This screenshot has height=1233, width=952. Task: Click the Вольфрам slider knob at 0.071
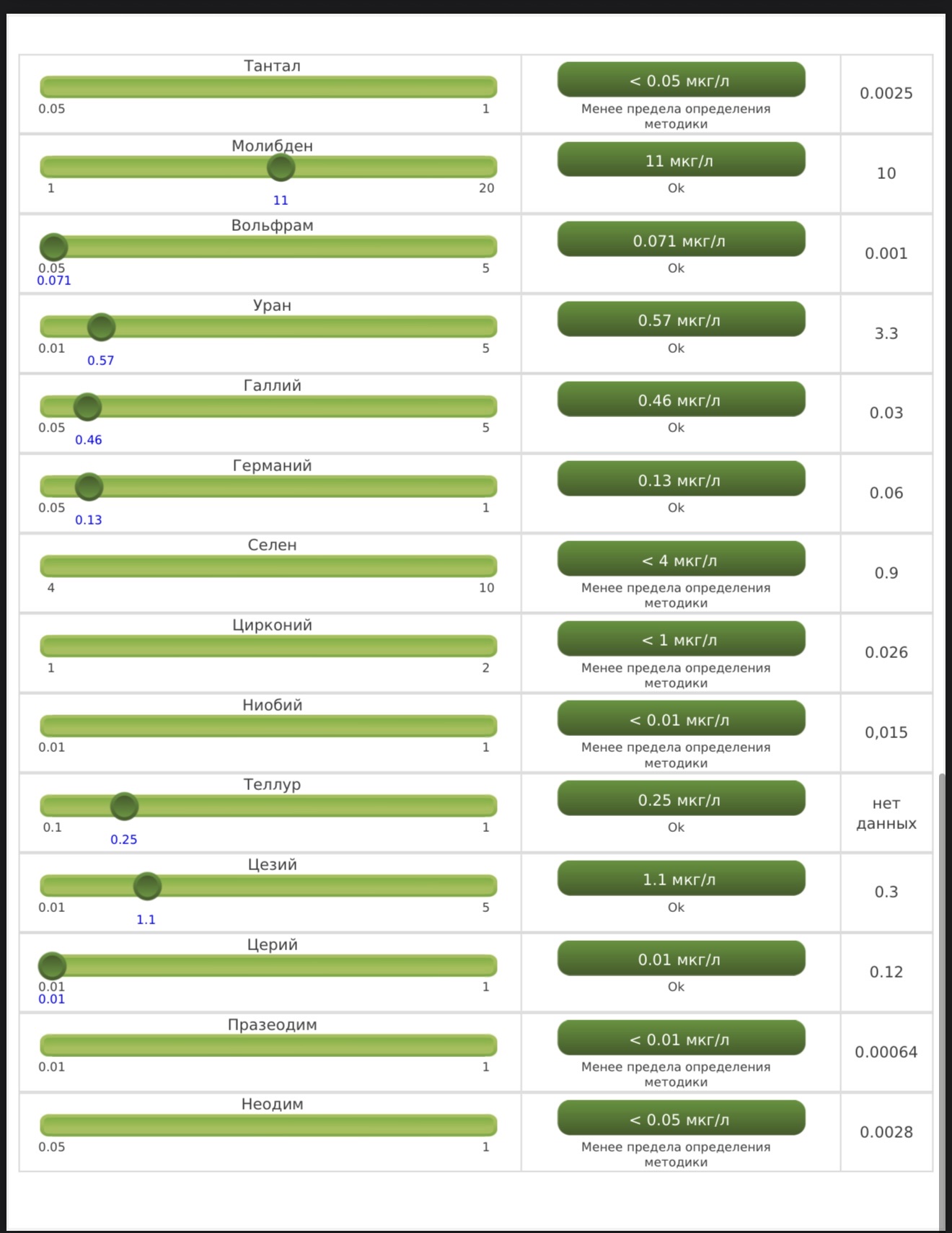click(53, 247)
